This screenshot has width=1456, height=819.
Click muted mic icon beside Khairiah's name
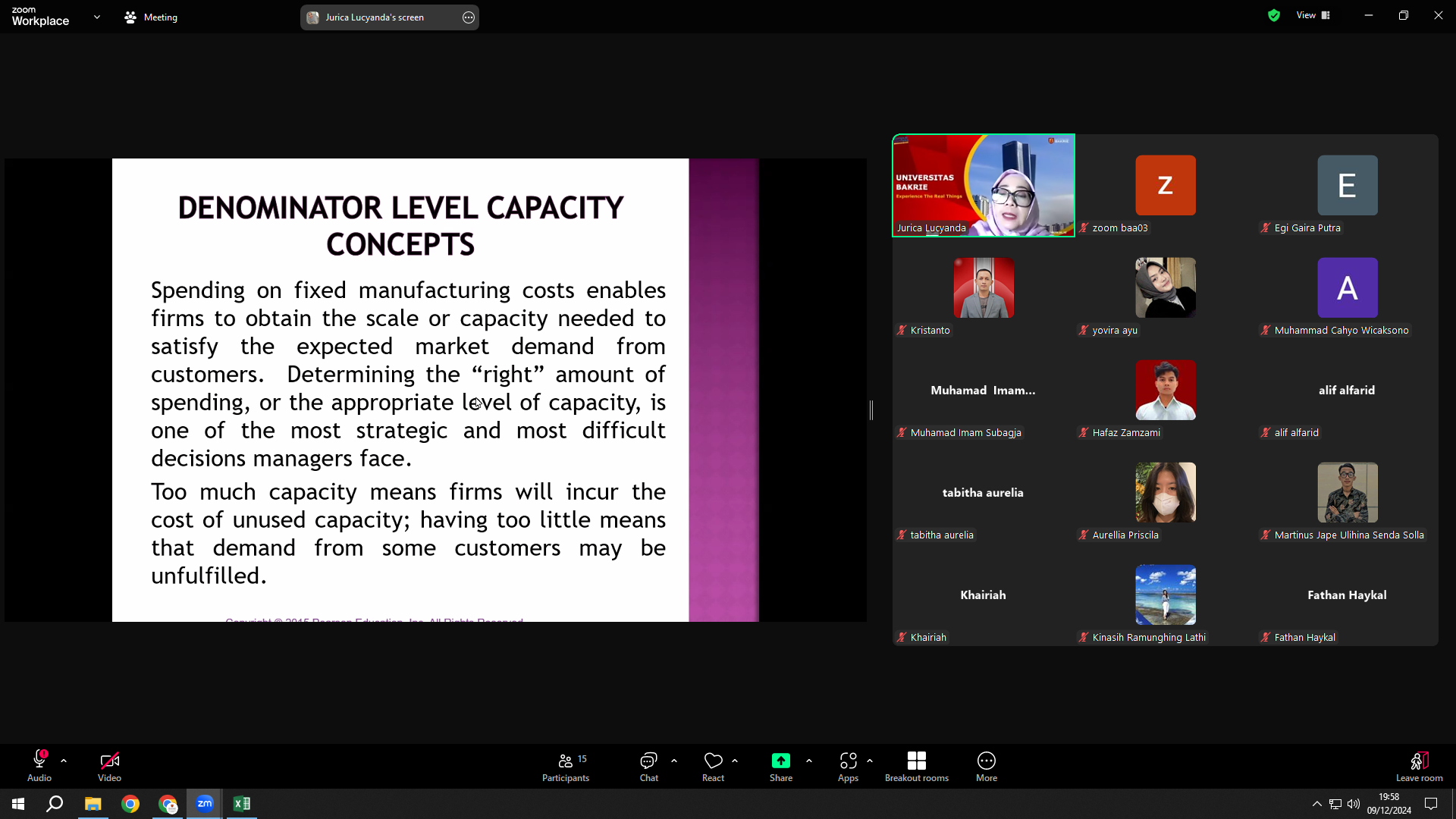pos(902,637)
